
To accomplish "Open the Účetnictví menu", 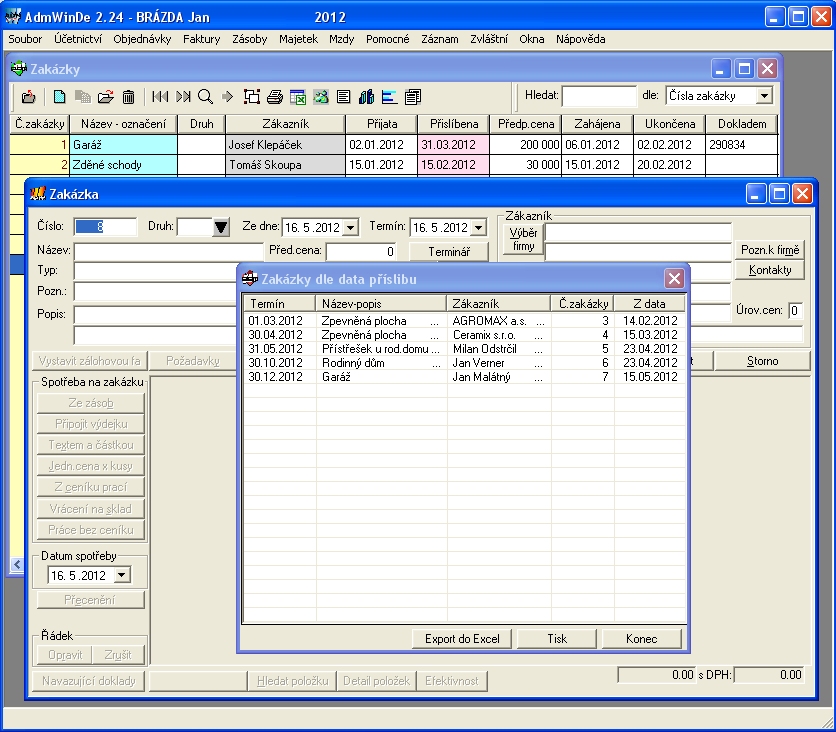I will (x=78, y=39).
